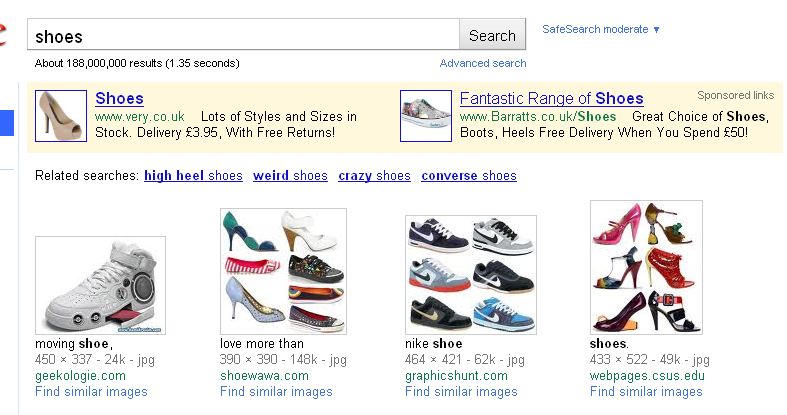Screen dimensions: 787x415
Task: Select related search high heel shoes
Action: (193, 176)
